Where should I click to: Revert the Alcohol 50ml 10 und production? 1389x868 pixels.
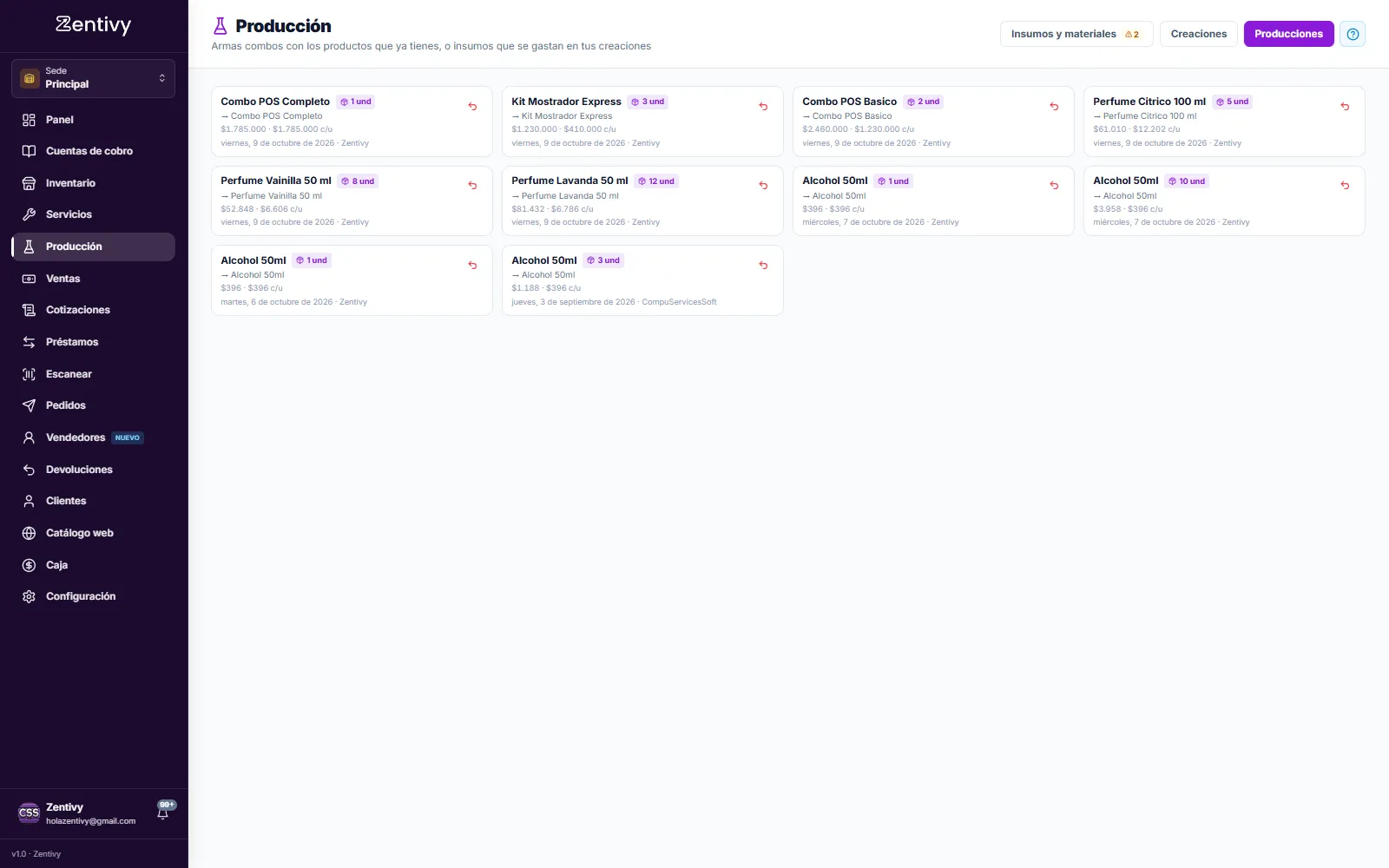click(1345, 186)
